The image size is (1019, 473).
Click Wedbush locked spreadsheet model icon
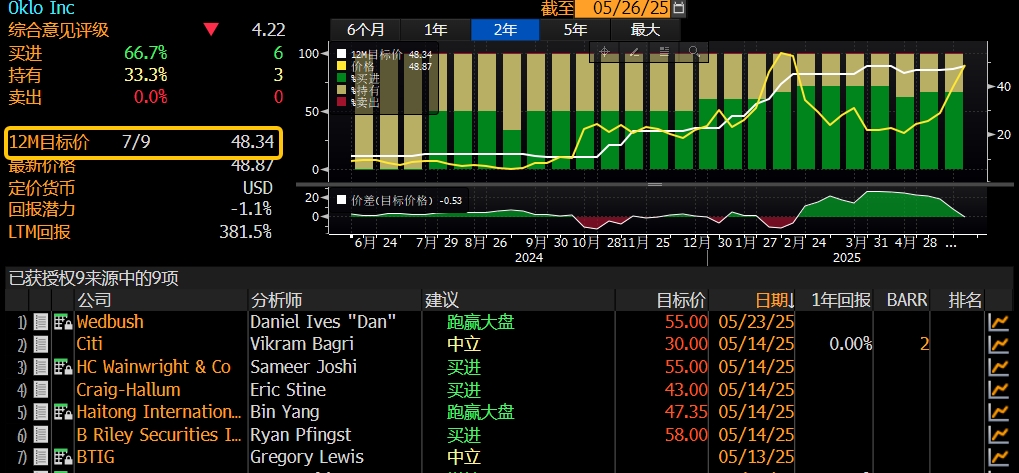pos(63,322)
